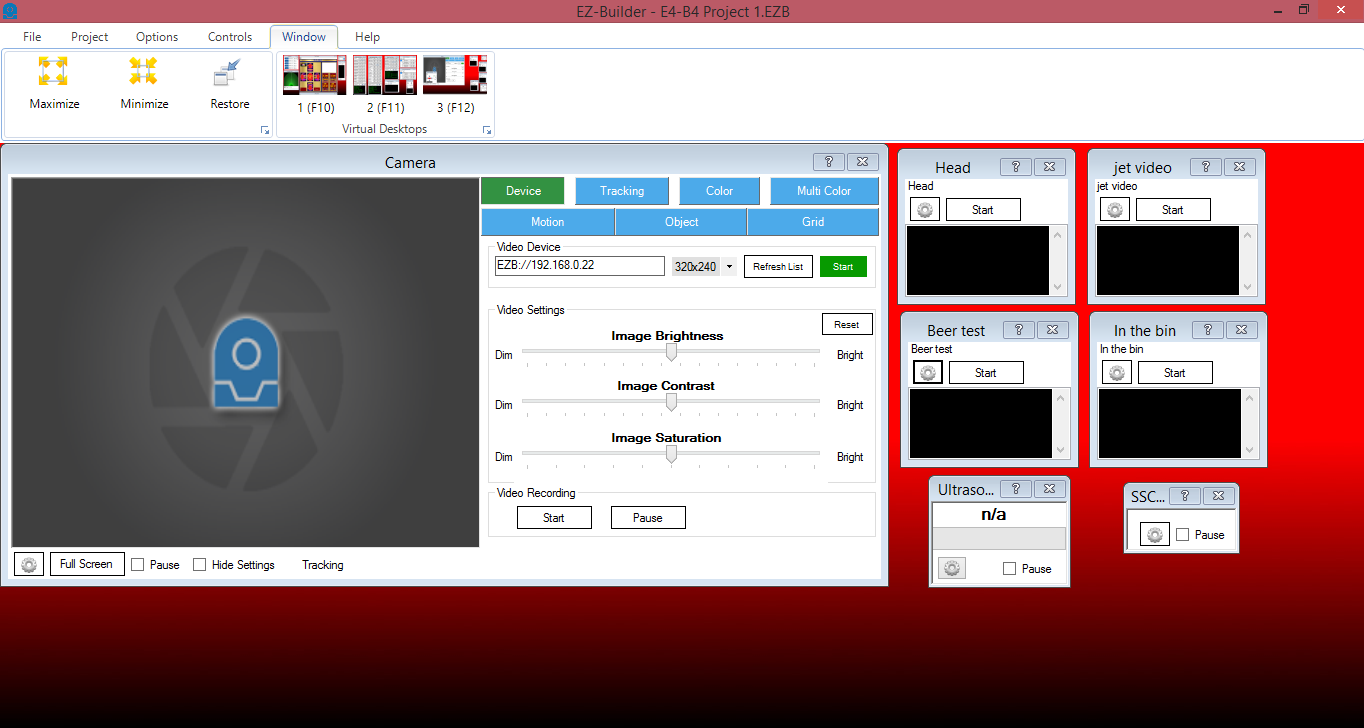Close the SSC panel

click(x=1218, y=495)
